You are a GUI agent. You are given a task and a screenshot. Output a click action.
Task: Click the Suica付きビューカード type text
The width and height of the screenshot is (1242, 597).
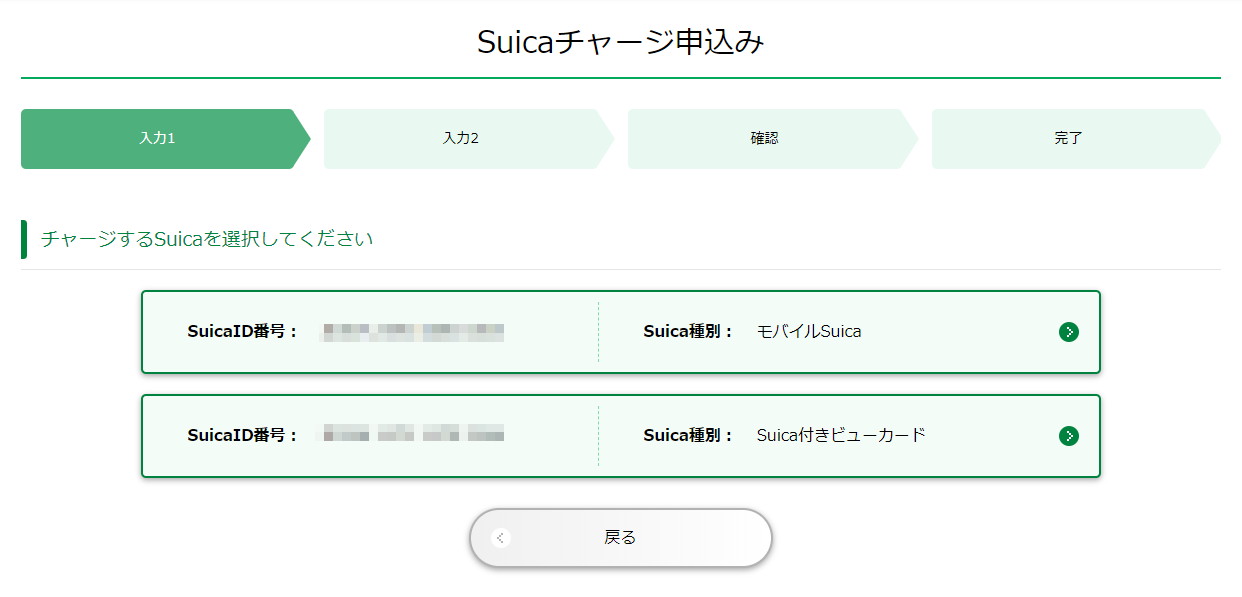coord(841,436)
